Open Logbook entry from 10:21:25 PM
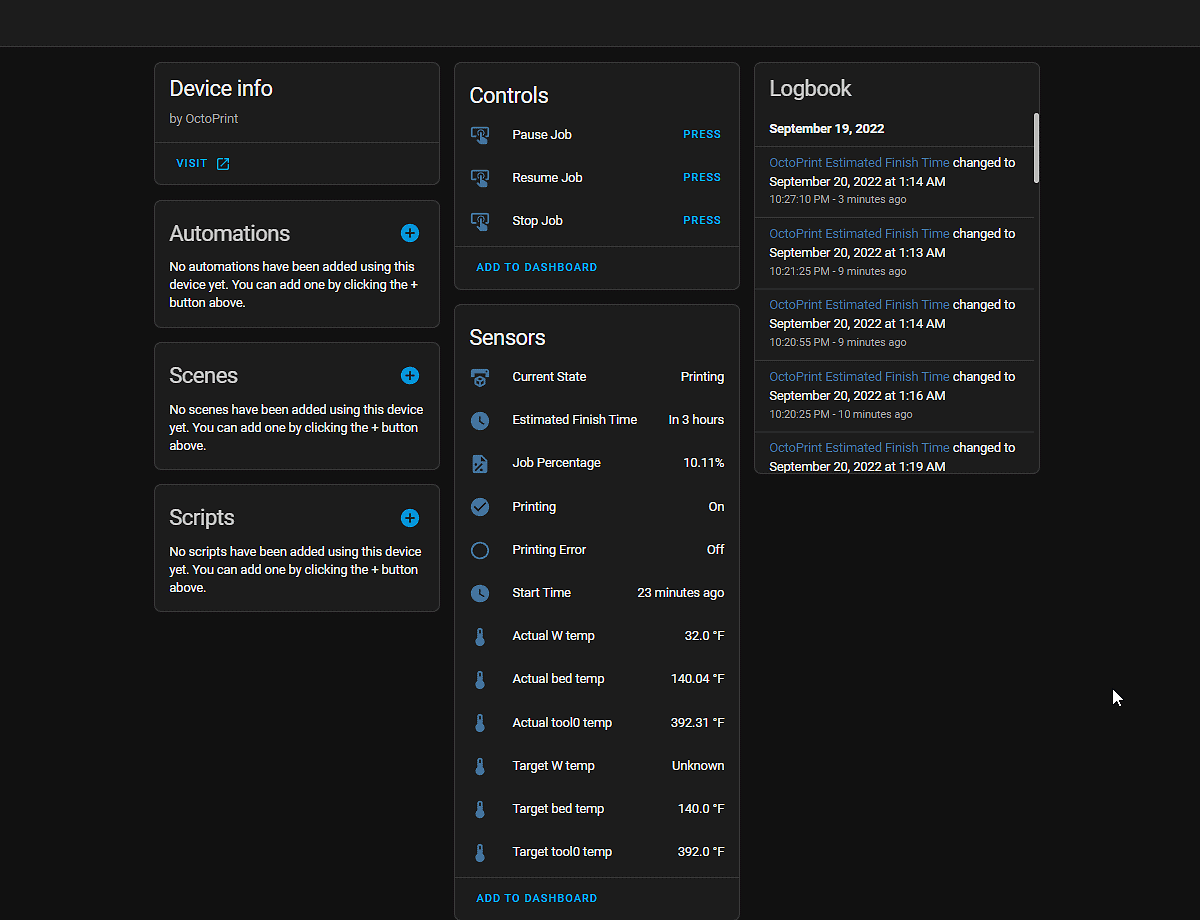 pyautogui.click(x=894, y=252)
